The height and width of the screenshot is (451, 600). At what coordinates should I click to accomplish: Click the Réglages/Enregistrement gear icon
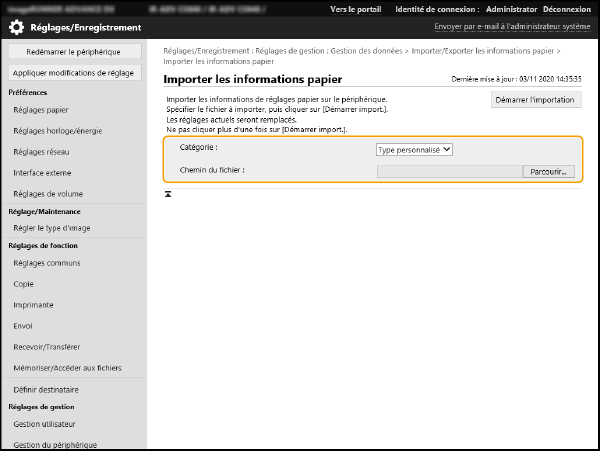[x=17, y=27]
